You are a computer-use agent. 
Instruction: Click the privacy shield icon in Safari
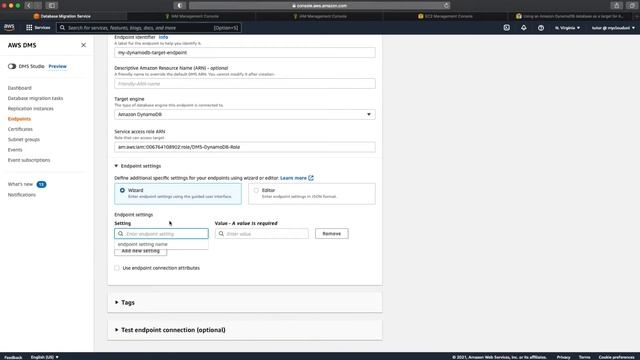(180, 5)
